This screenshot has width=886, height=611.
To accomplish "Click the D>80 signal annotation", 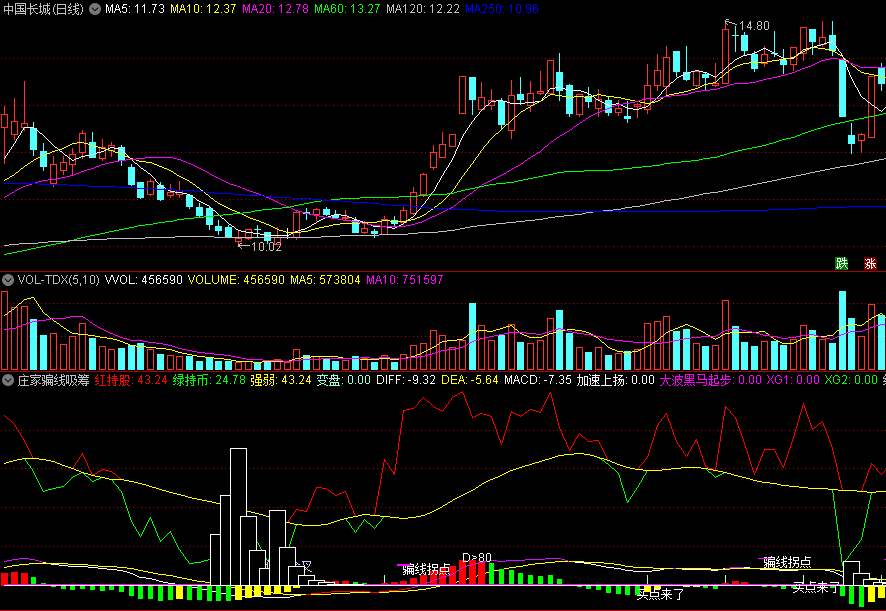I will pyautogui.click(x=477, y=557).
